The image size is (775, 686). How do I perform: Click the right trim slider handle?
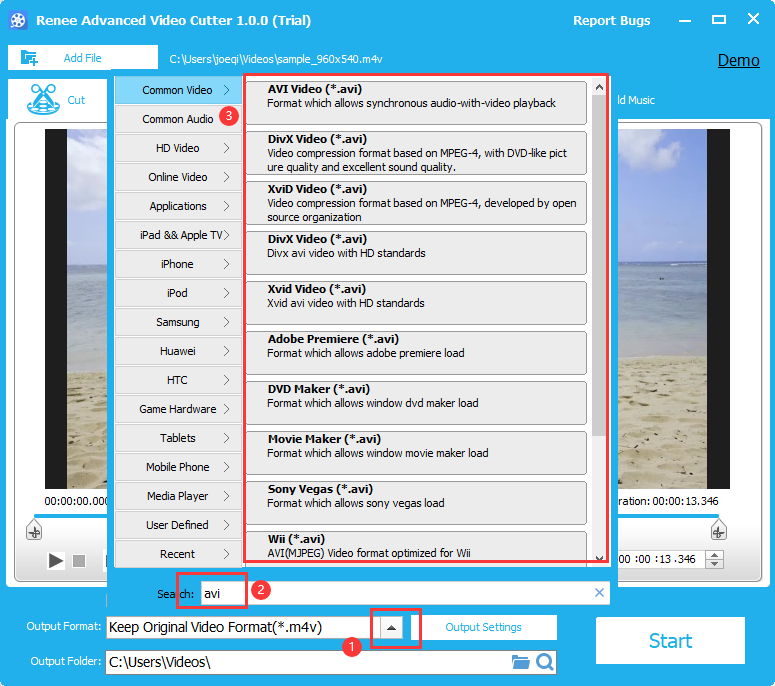click(717, 530)
